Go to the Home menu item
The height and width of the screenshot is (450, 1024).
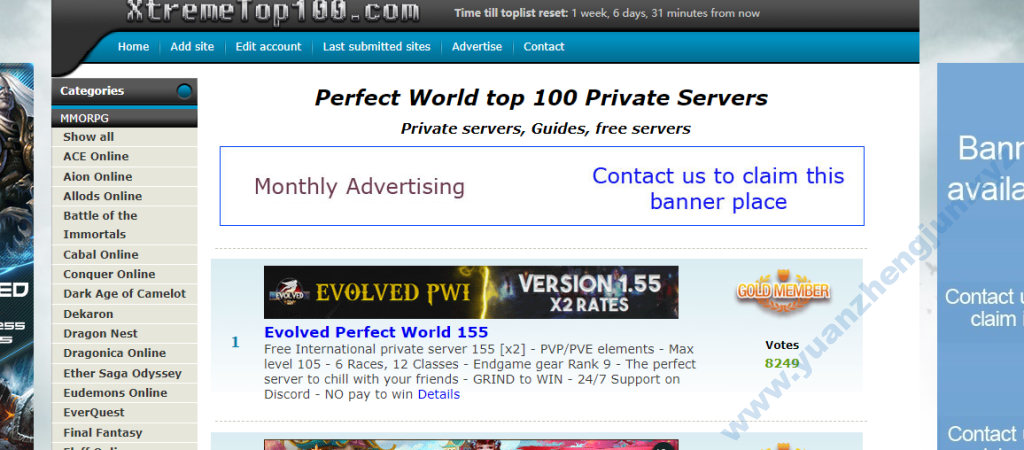pos(133,47)
